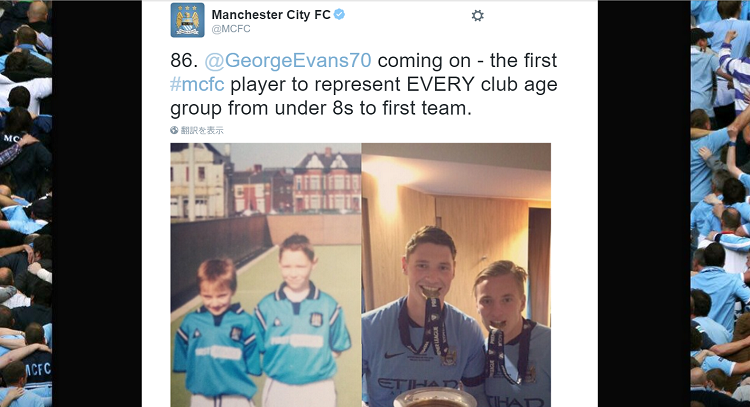The height and width of the screenshot is (407, 750).
Task: Click the blue verified badge
Action: 340,15
